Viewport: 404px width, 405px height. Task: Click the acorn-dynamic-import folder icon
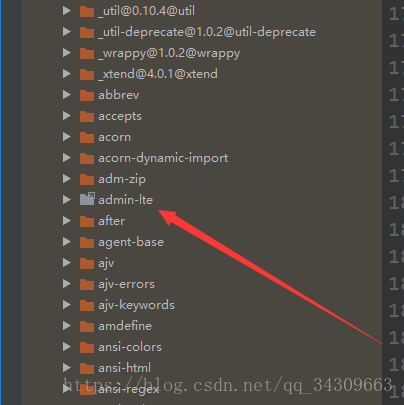(x=87, y=158)
